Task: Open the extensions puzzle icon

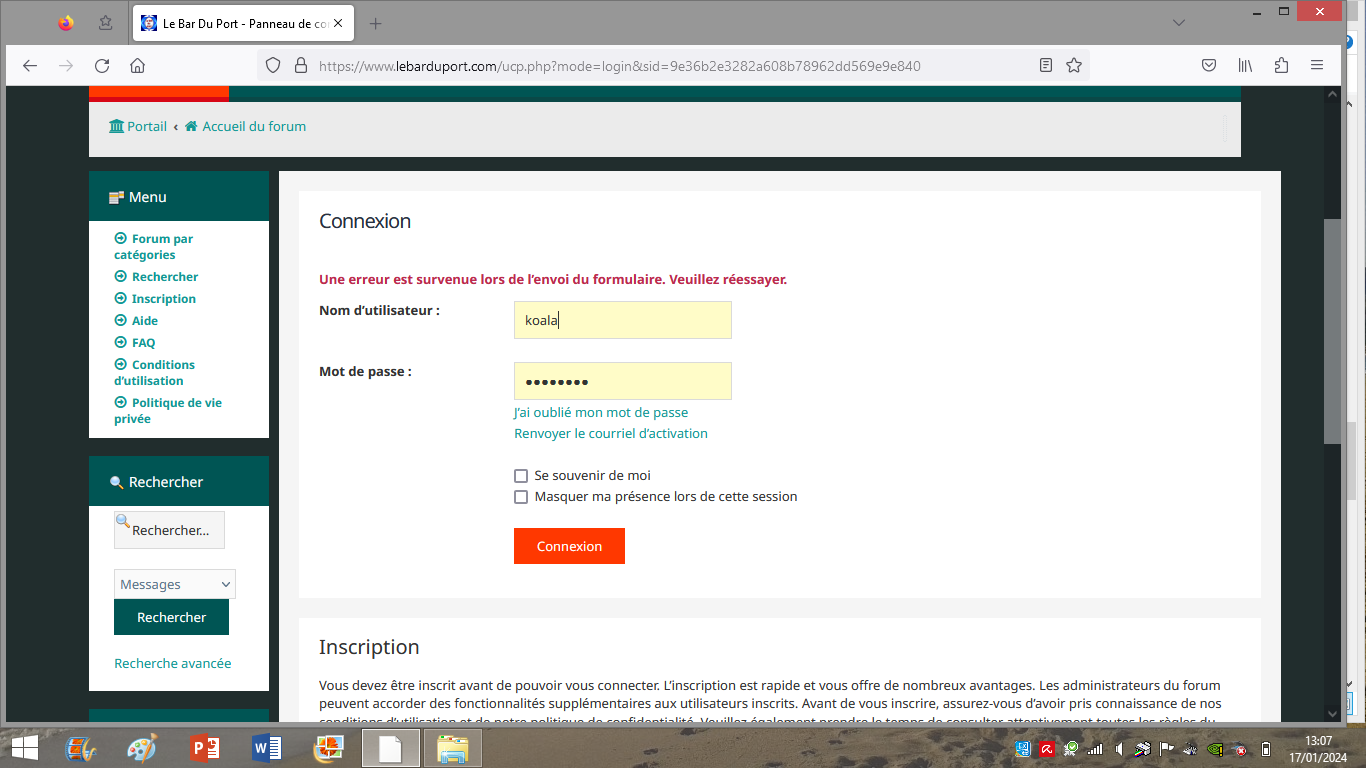Action: (1281, 66)
